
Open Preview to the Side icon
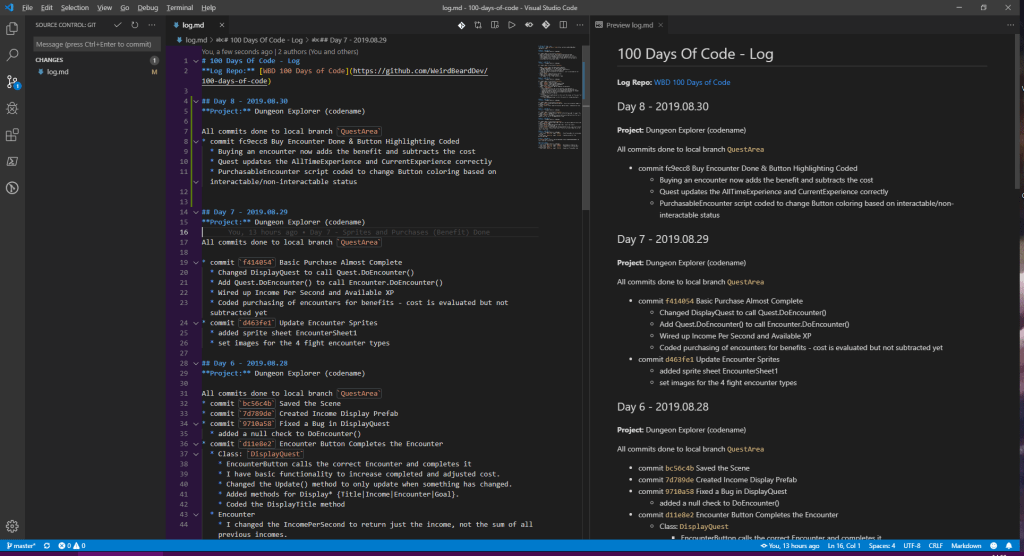(495, 25)
